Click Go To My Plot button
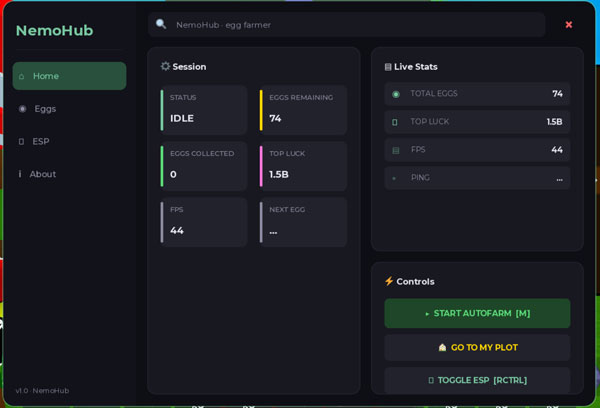600x408 pixels. [x=477, y=348]
